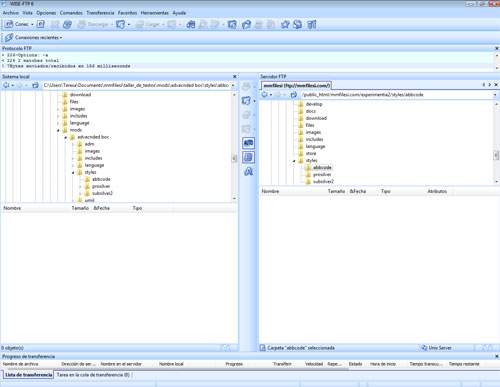Click Estado column in transfer list
500x387 pixels.
coord(355,364)
